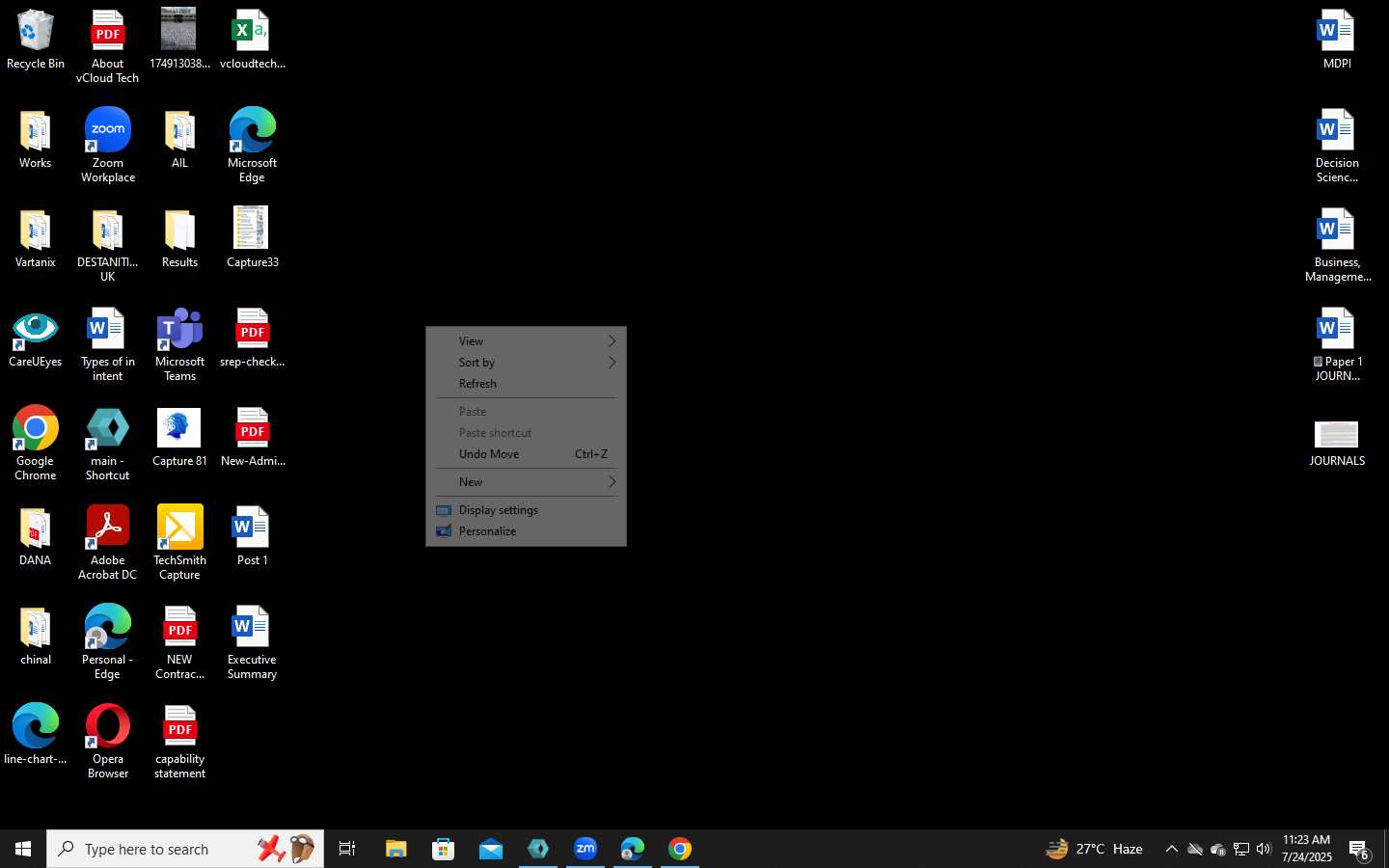Select the CareUEyes shortcut icon
The width and height of the screenshot is (1389, 868).
tap(36, 339)
